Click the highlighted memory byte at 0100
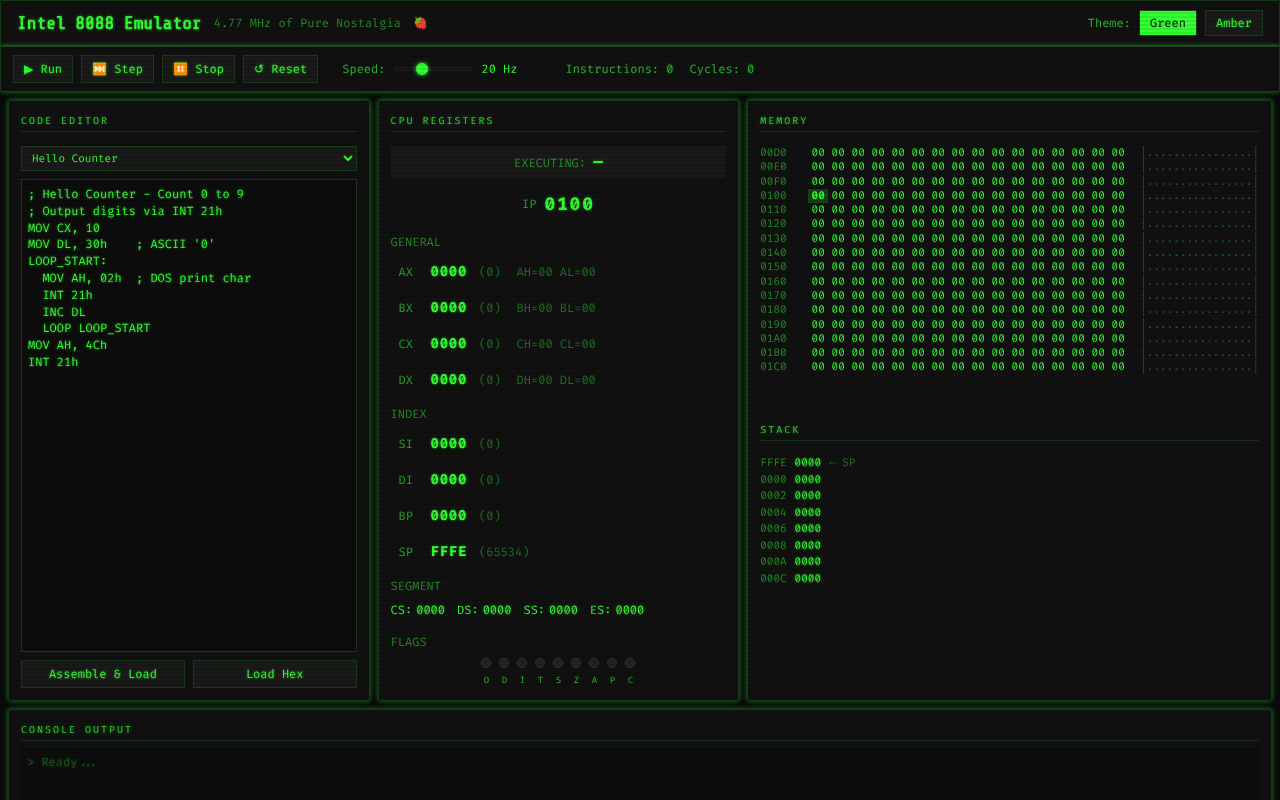1280x800 pixels. pyautogui.click(x=818, y=196)
